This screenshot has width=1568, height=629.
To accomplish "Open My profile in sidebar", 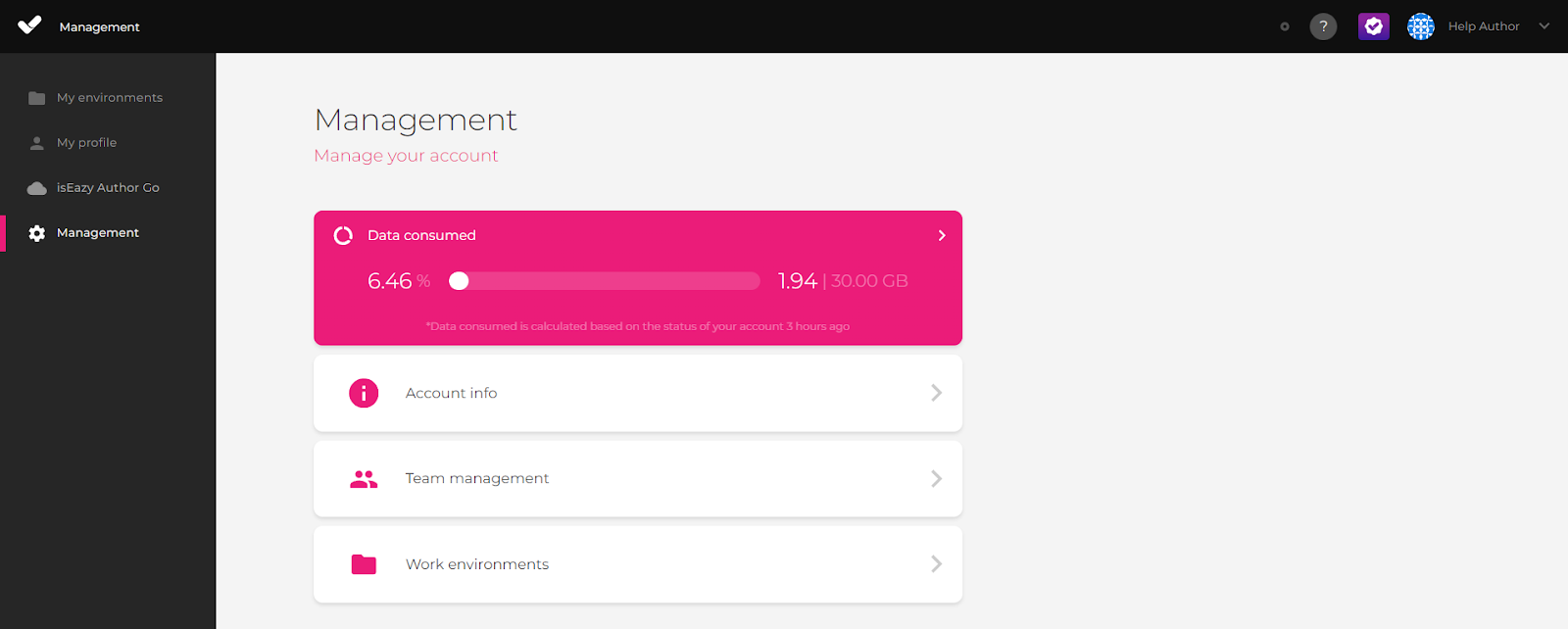I will point(86,143).
